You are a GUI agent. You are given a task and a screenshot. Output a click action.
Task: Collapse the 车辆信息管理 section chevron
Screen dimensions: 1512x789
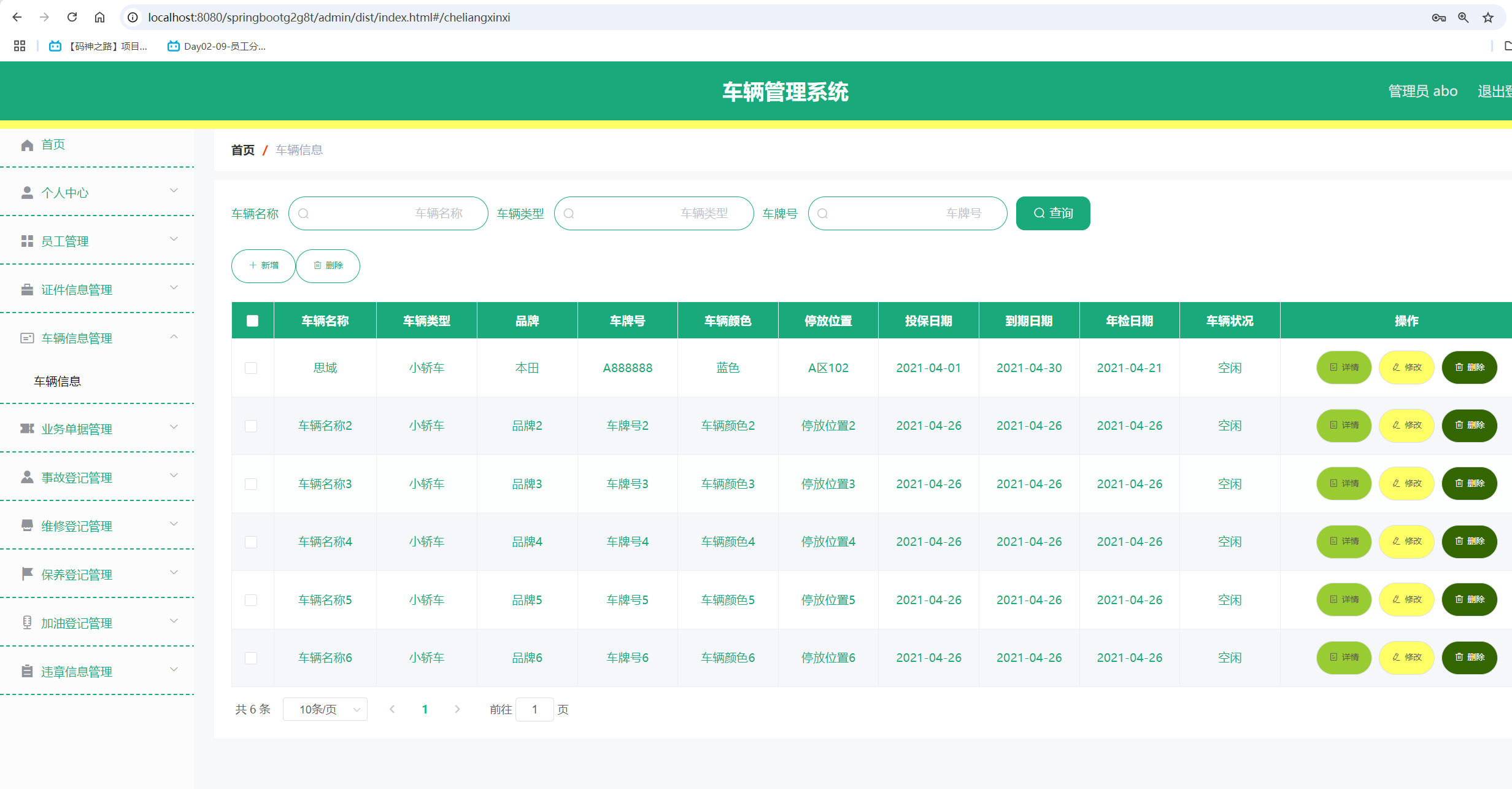[174, 337]
